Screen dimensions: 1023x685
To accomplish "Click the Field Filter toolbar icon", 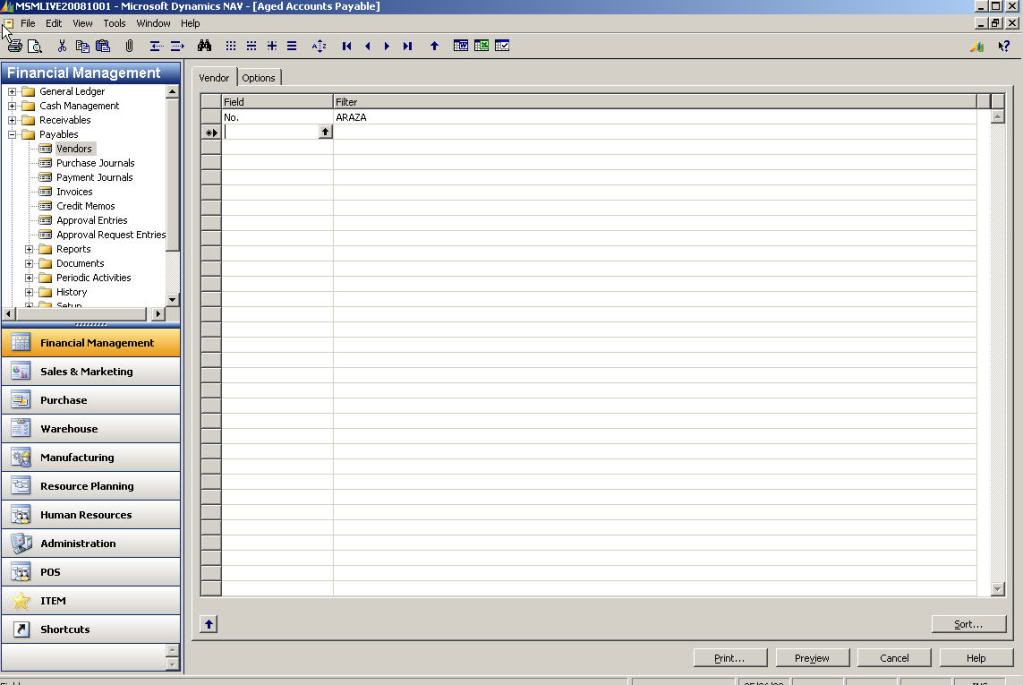I will pyautogui.click(x=230, y=46).
